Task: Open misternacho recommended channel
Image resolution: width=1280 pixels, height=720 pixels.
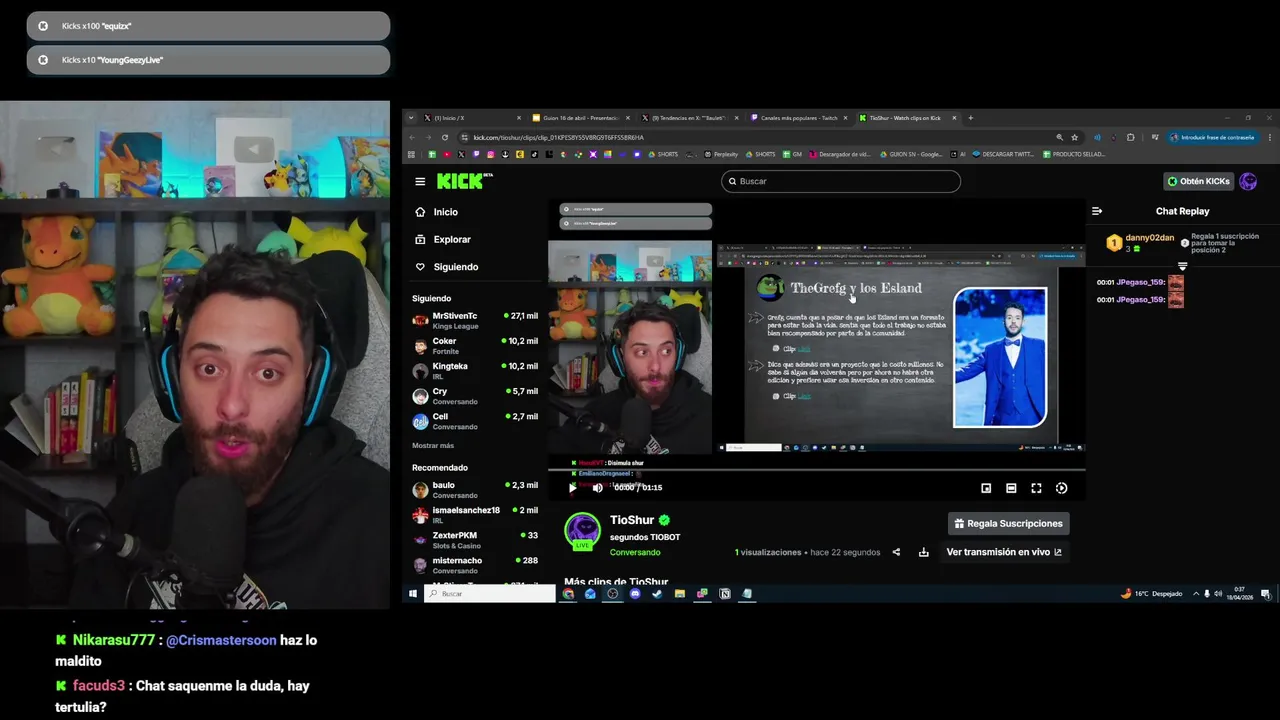Action: pyautogui.click(x=476, y=564)
